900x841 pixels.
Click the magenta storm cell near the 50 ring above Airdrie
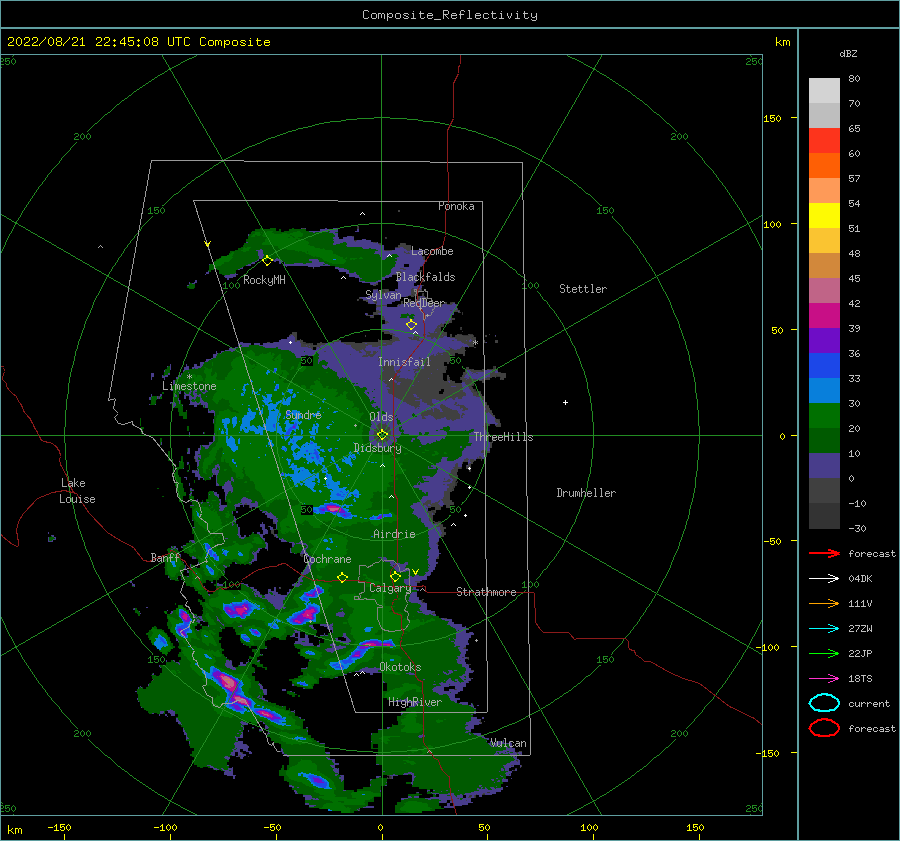pos(333,508)
